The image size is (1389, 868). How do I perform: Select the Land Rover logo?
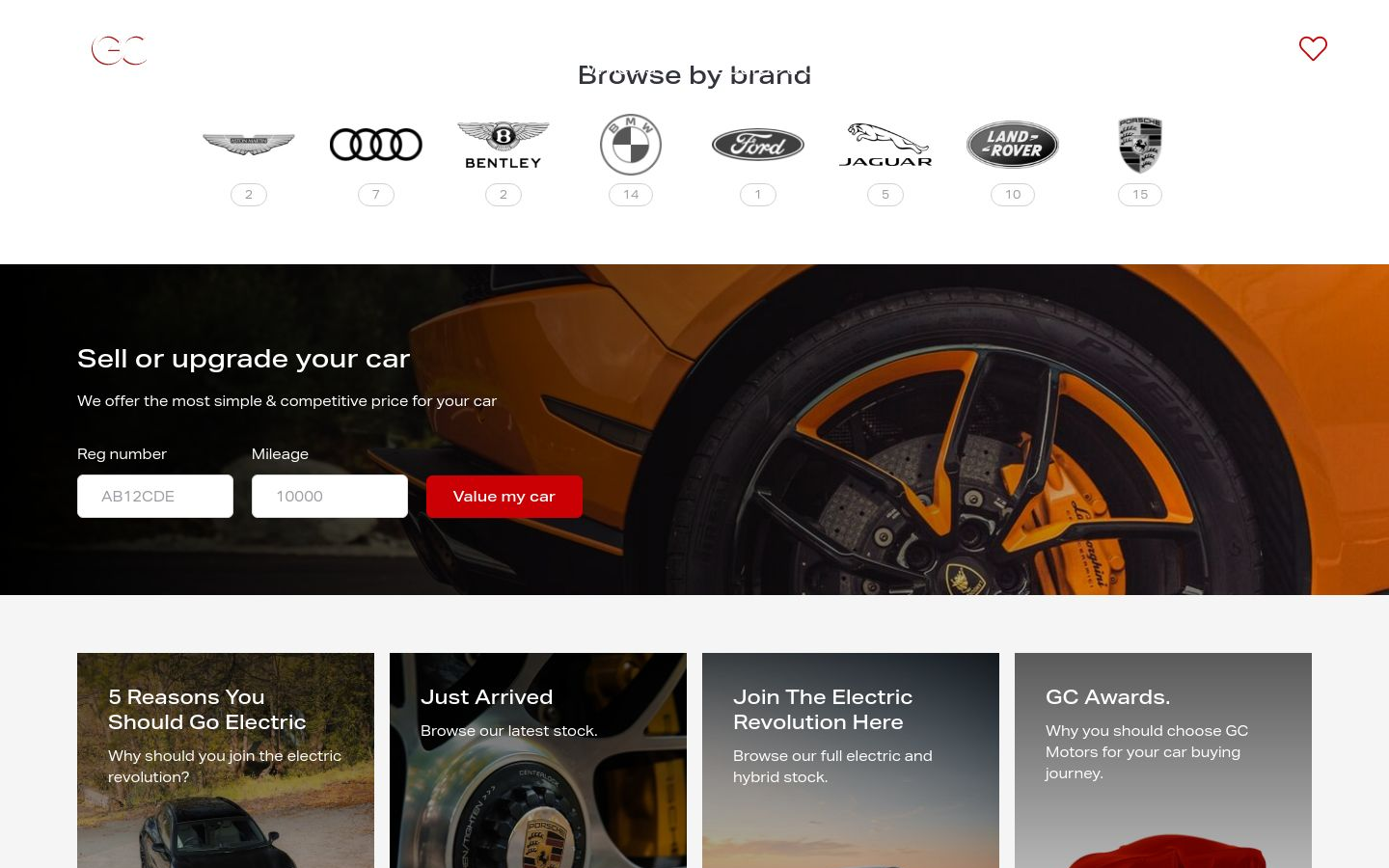(x=1013, y=145)
